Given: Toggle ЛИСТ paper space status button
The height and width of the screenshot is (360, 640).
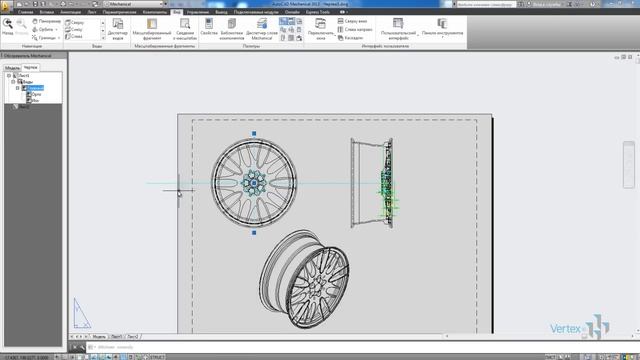Looking at the screenshot, I should [550, 357].
